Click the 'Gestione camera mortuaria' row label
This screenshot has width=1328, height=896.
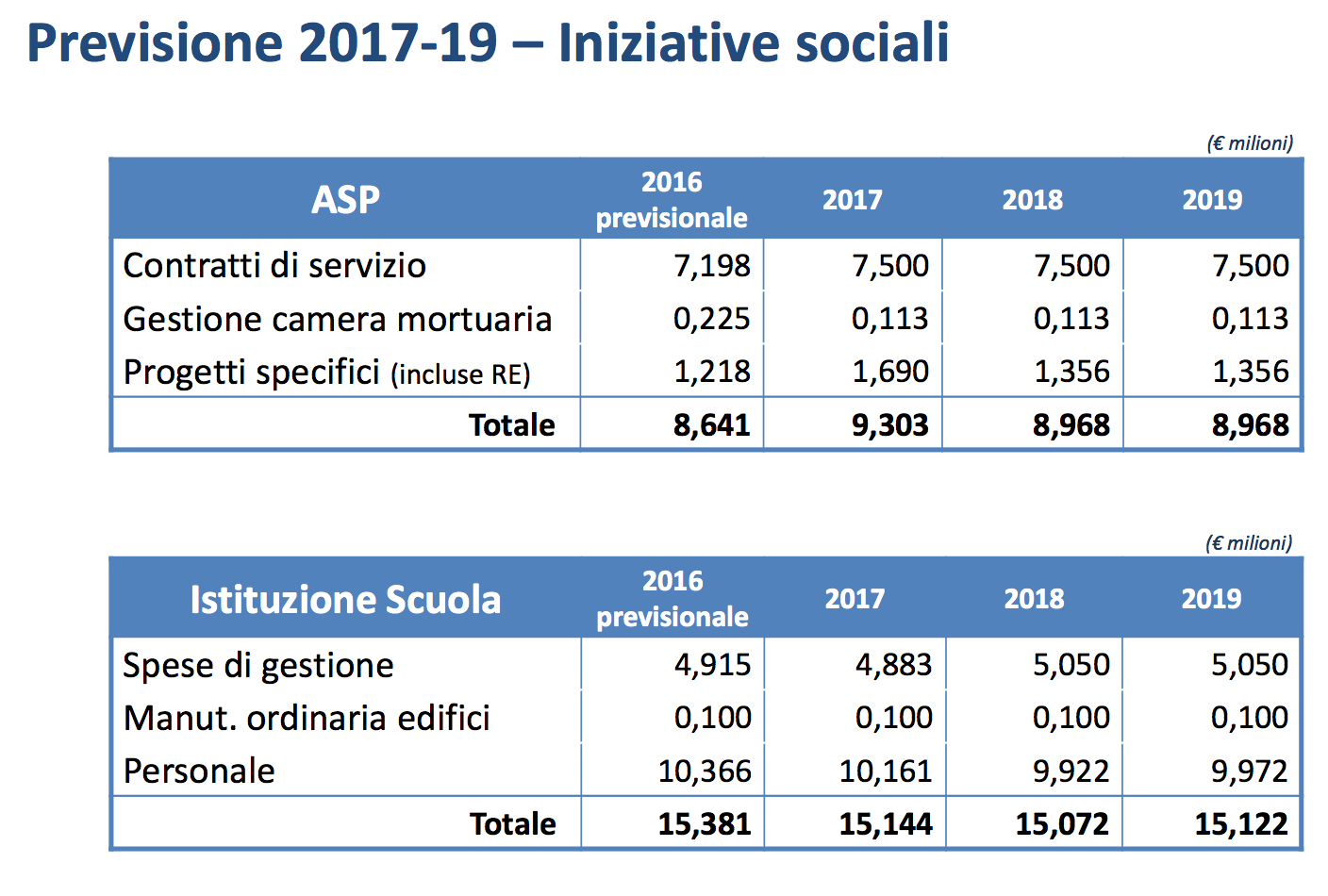pyautogui.click(x=337, y=320)
